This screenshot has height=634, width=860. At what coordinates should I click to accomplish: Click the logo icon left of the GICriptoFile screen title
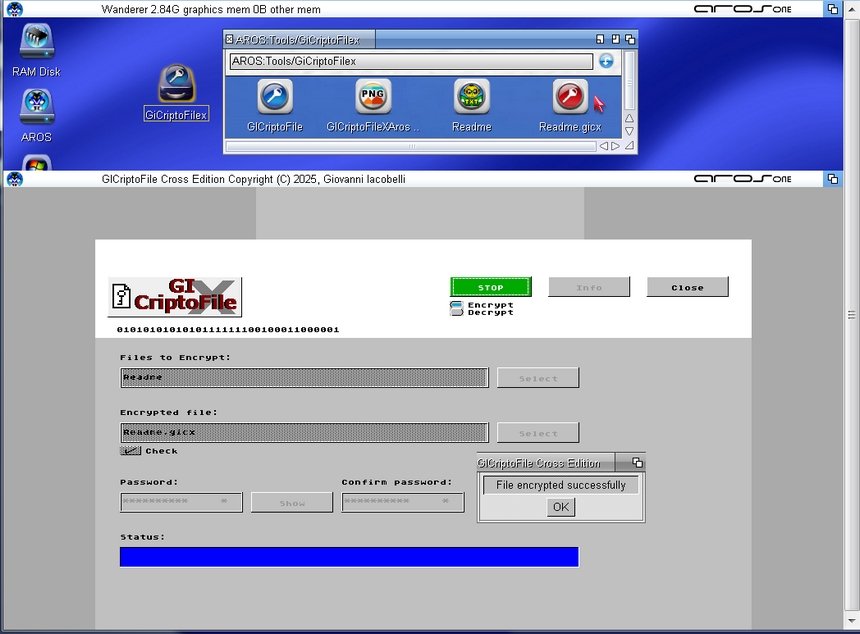pyautogui.click(x=15, y=179)
